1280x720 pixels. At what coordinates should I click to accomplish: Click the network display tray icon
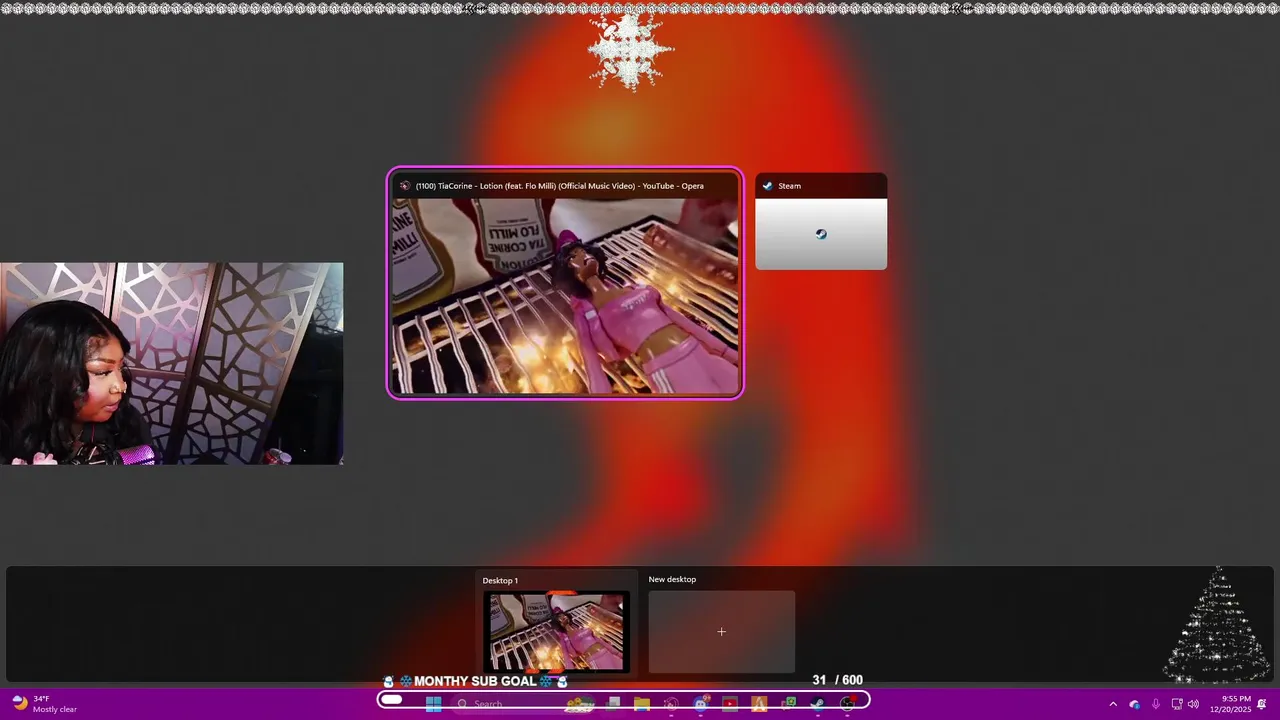point(1177,704)
